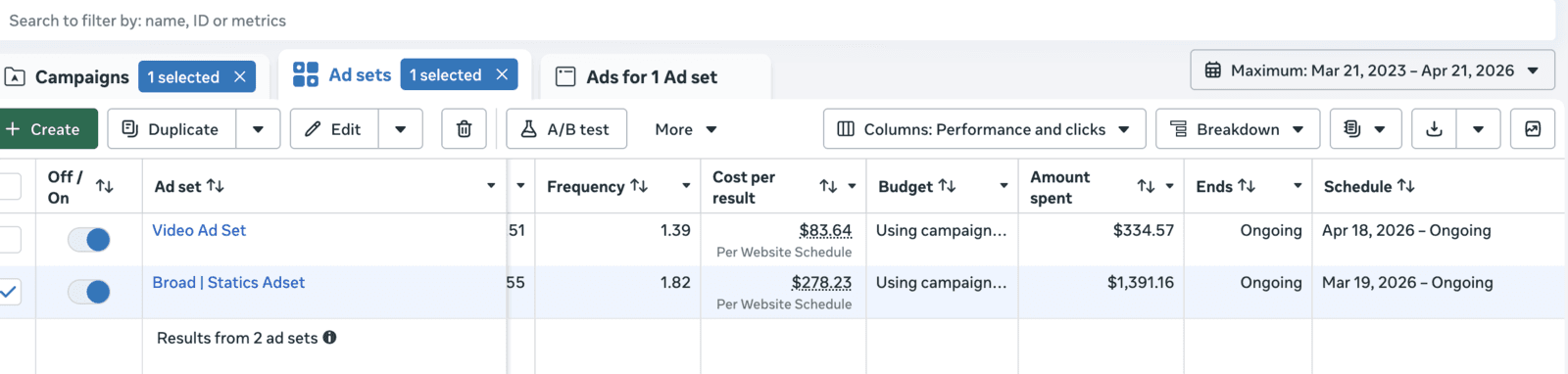
Task: Click the 1.39 frequency cell
Action: [675, 230]
